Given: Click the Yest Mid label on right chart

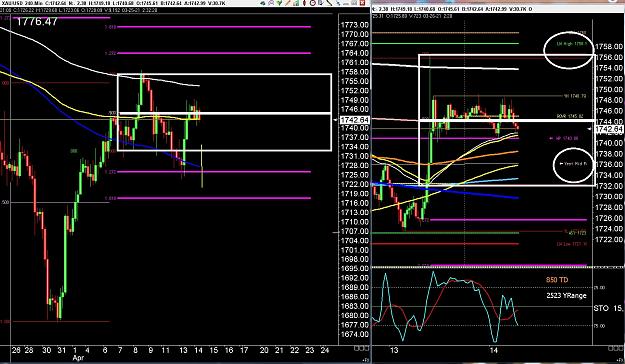Looking at the screenshot, I should (574, 164).
